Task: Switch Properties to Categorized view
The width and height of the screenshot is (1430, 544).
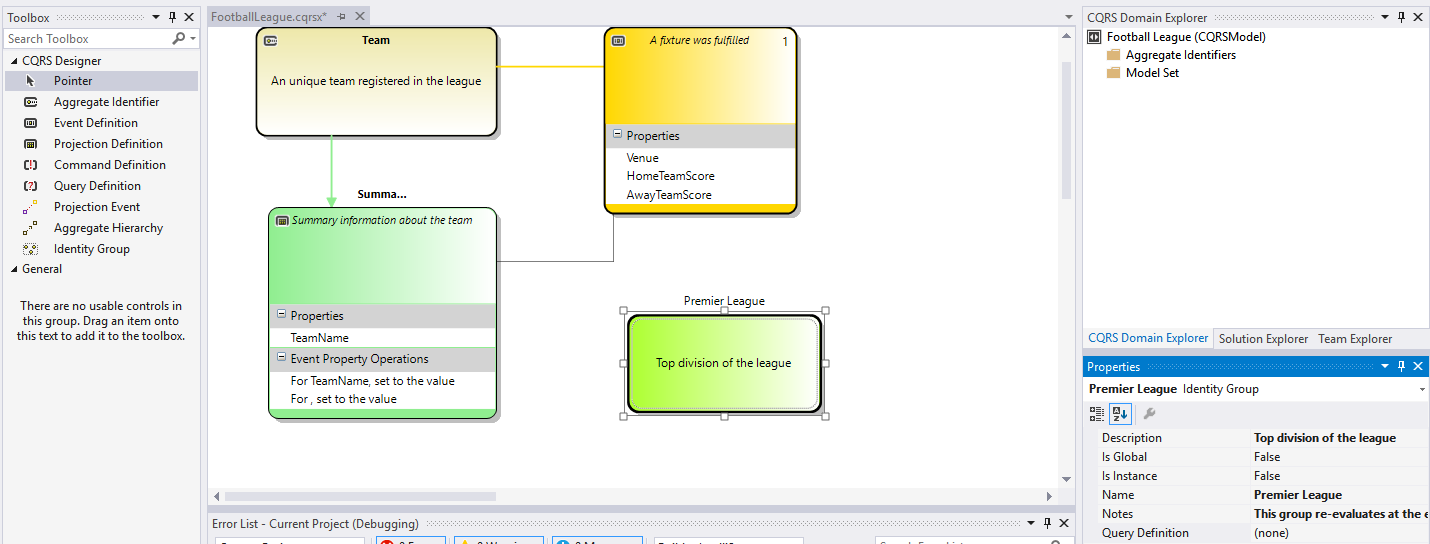Action: point(1097,414)
